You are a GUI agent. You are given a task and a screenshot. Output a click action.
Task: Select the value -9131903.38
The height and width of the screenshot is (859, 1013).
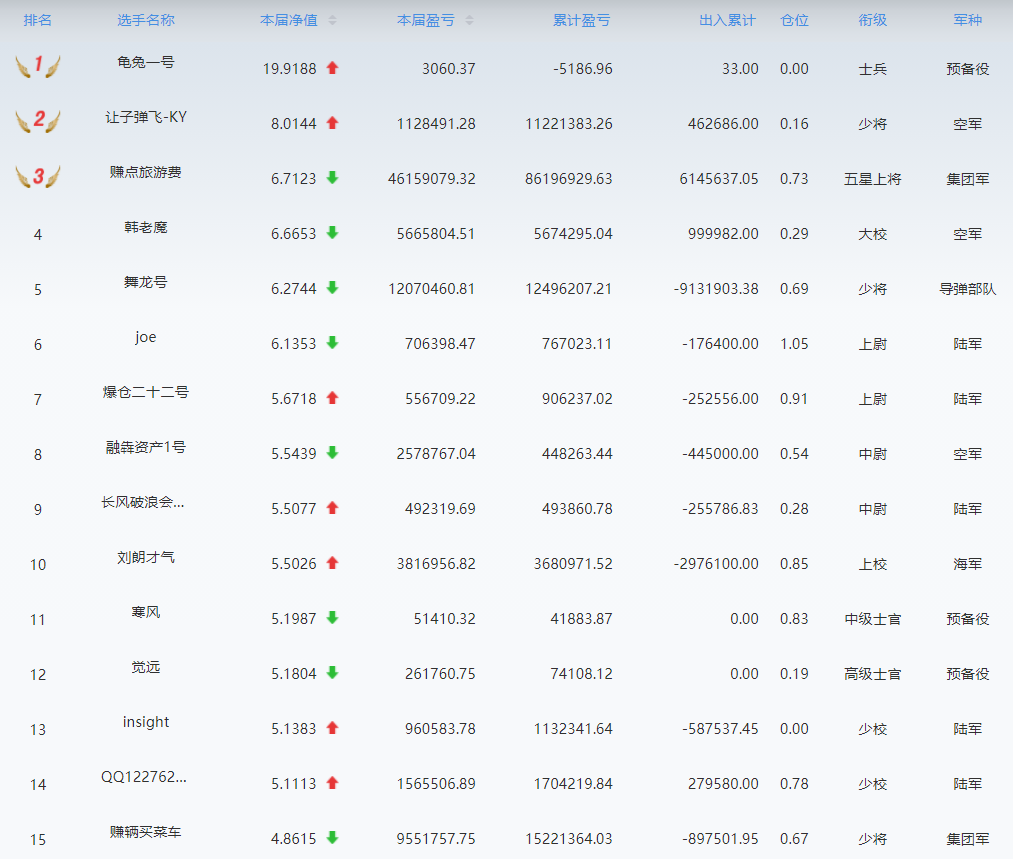(716, 289)
